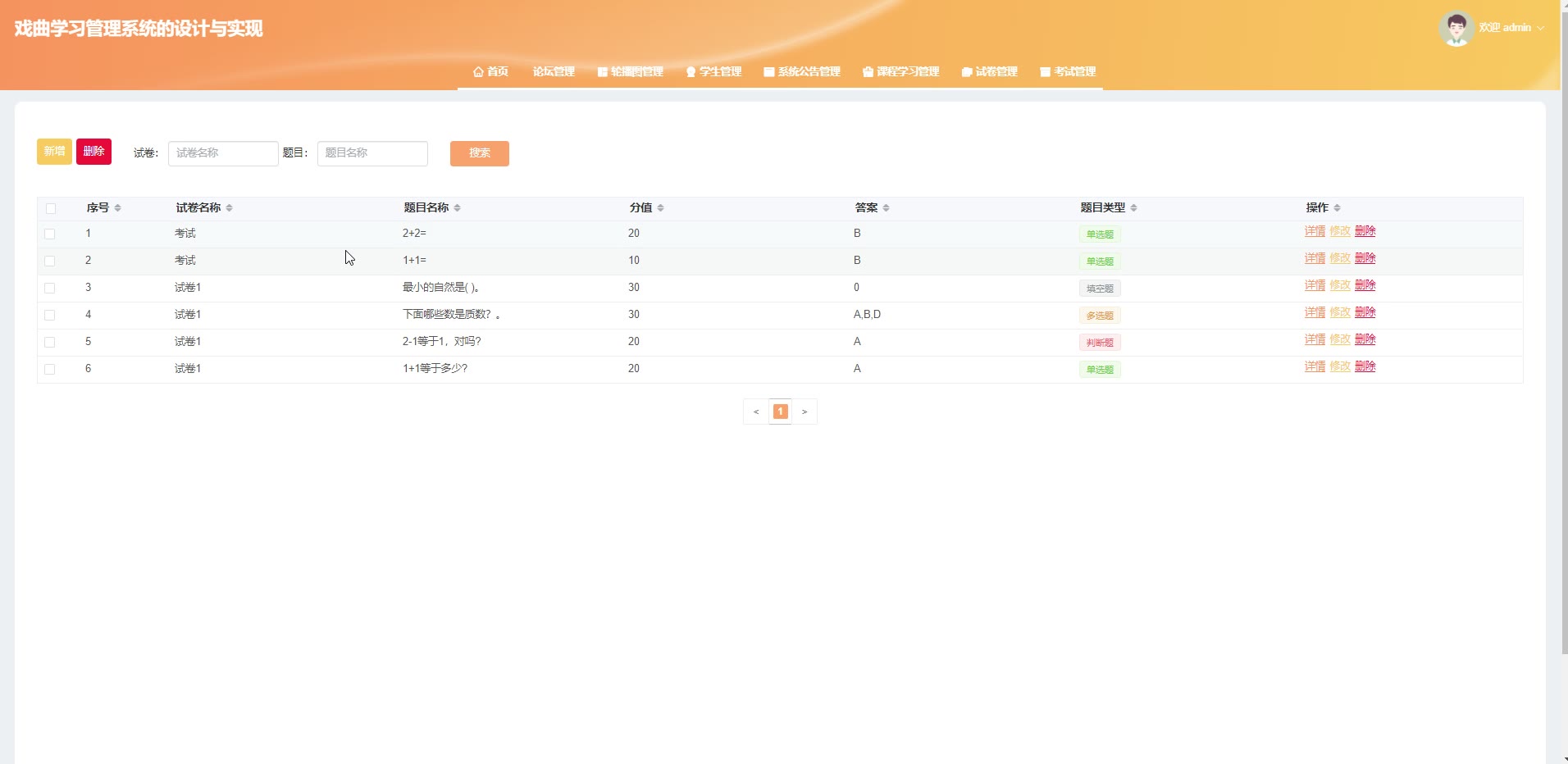Click the home icon beside 首页
The image size is (1568, 764).
tap(478, 72)
